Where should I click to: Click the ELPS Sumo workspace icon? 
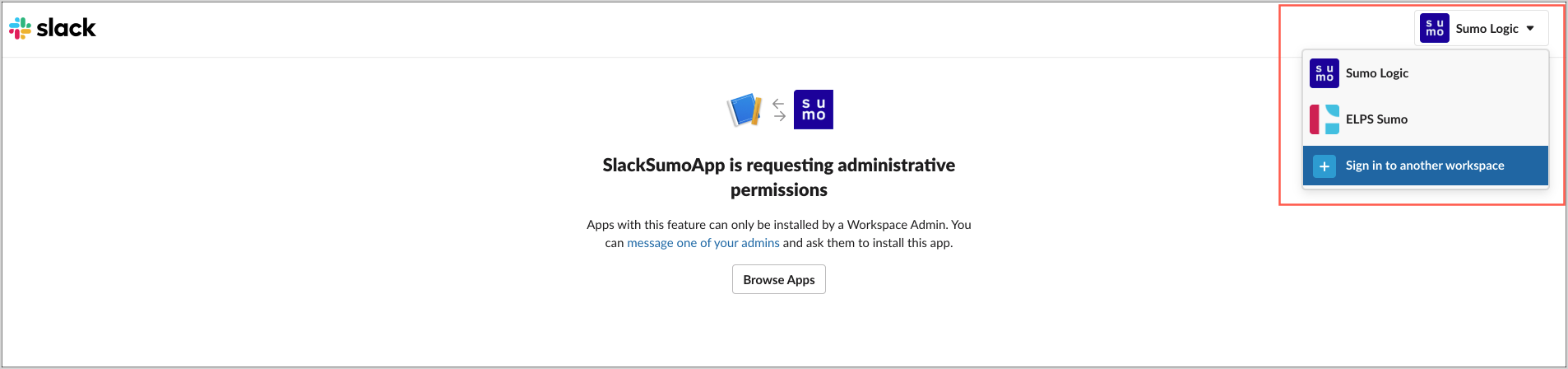pos(1324,119)
